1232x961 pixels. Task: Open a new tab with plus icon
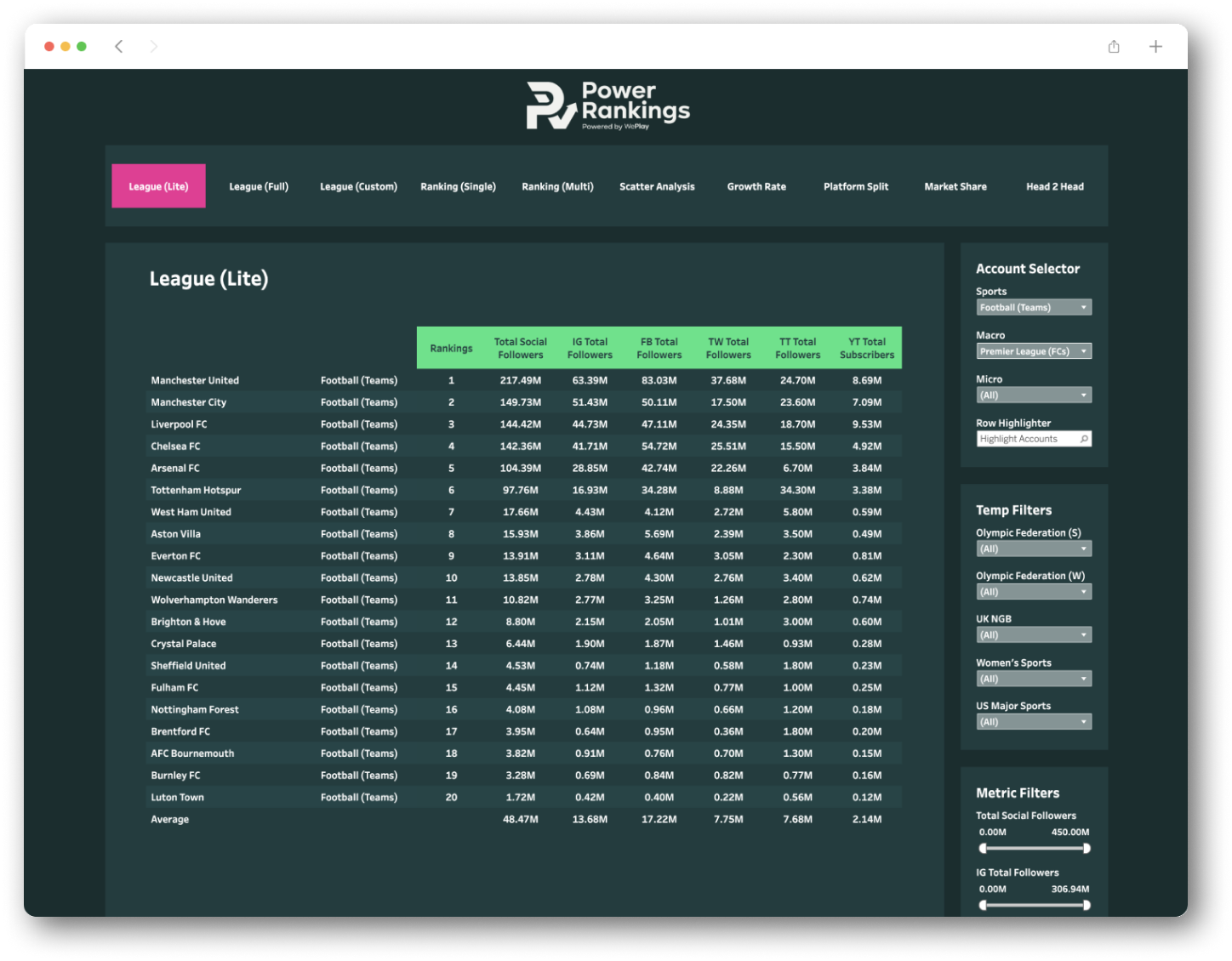(x=1155, y=46)
